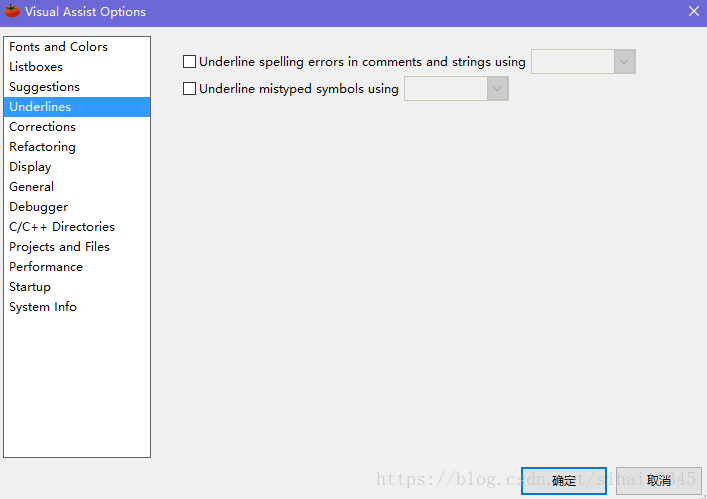Screen dimensions: 707x499
Task: Open the Suggestions options page
Action: (x=77, y=87)
